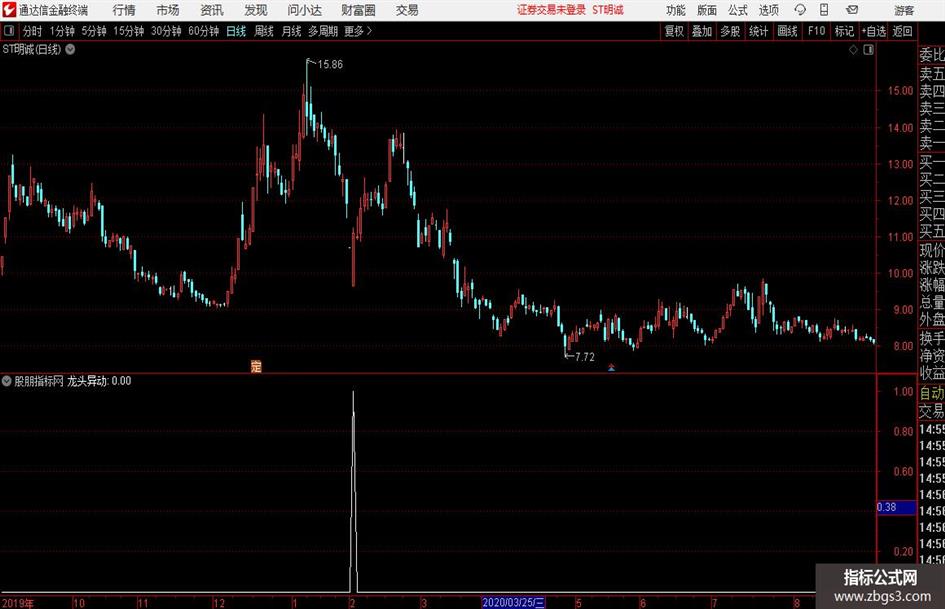This screenshot has width=945, height=609.
Task: Toggle the right info panel icon
Action: (868, 50)
